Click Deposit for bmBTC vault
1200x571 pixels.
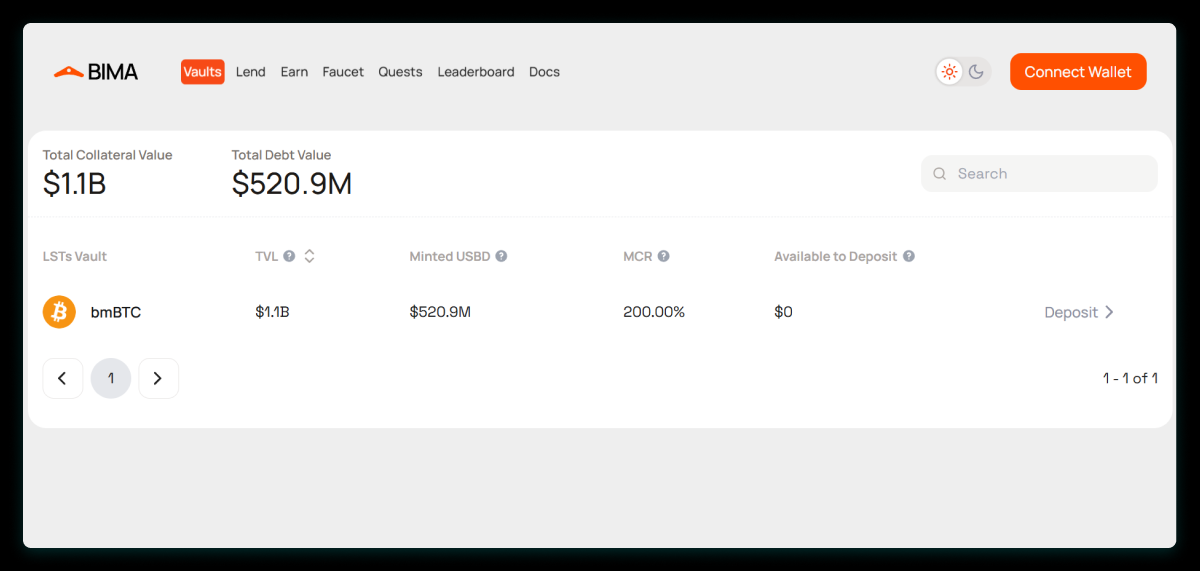pyautogui.click(x=1079, y=312)
